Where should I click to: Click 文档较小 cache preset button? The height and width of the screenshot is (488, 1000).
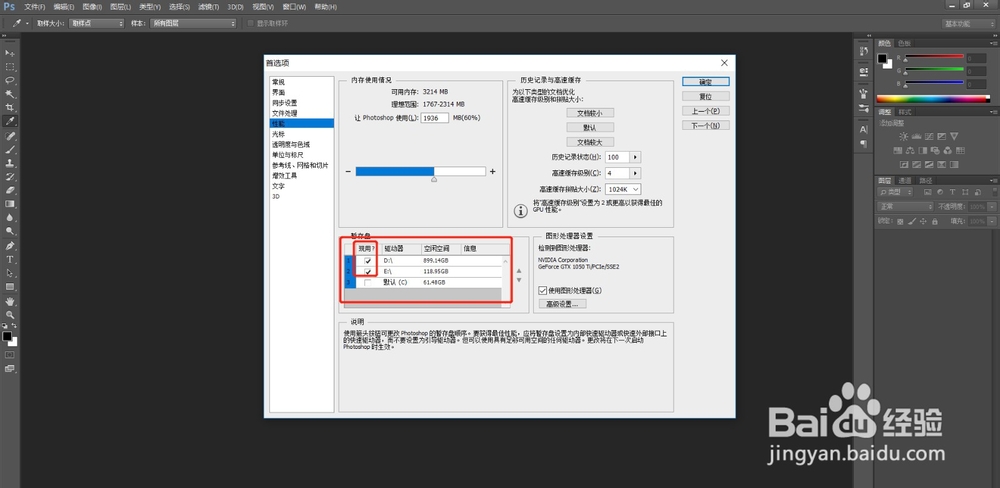[590, 113]
